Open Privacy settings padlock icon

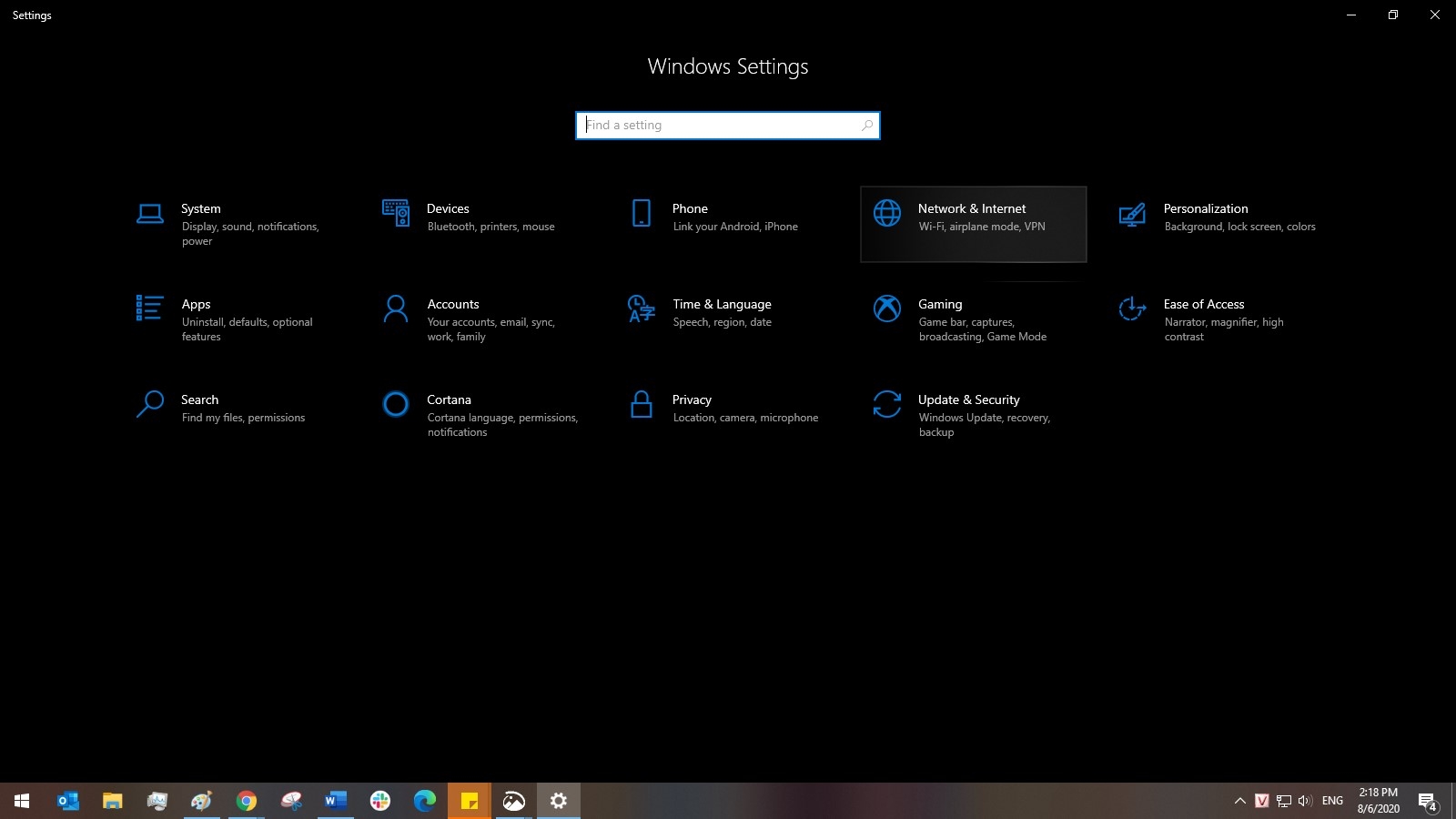(642, 404)
